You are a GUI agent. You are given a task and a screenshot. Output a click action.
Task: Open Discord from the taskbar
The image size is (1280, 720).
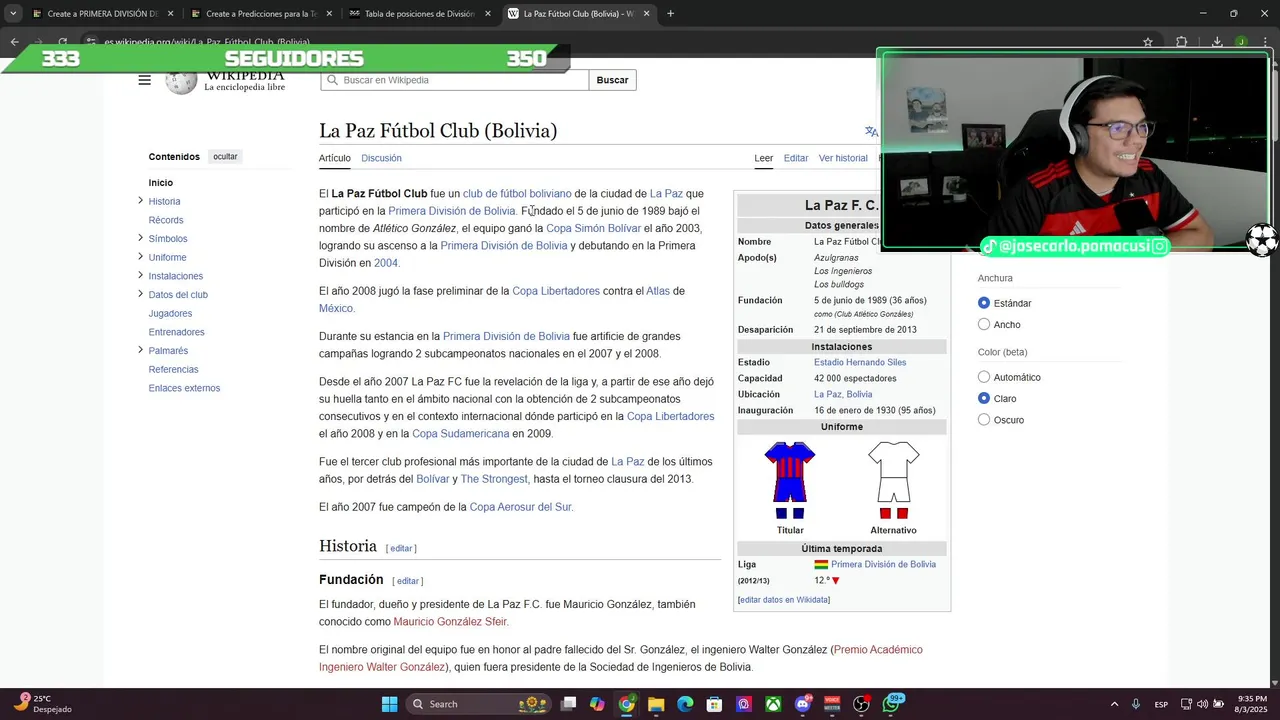802,704
